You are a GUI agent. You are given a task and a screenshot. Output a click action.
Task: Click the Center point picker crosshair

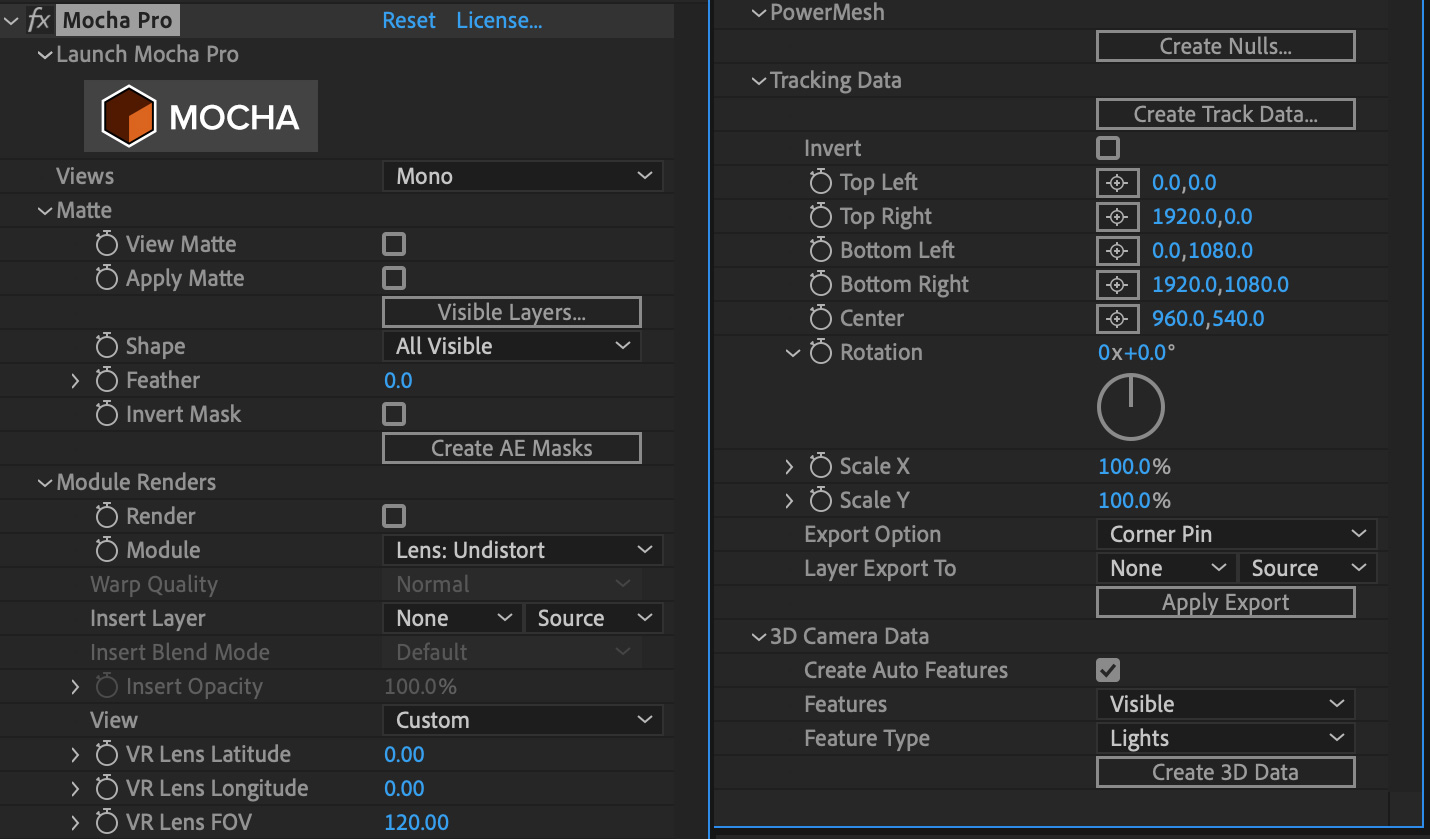pos(1118,319)
